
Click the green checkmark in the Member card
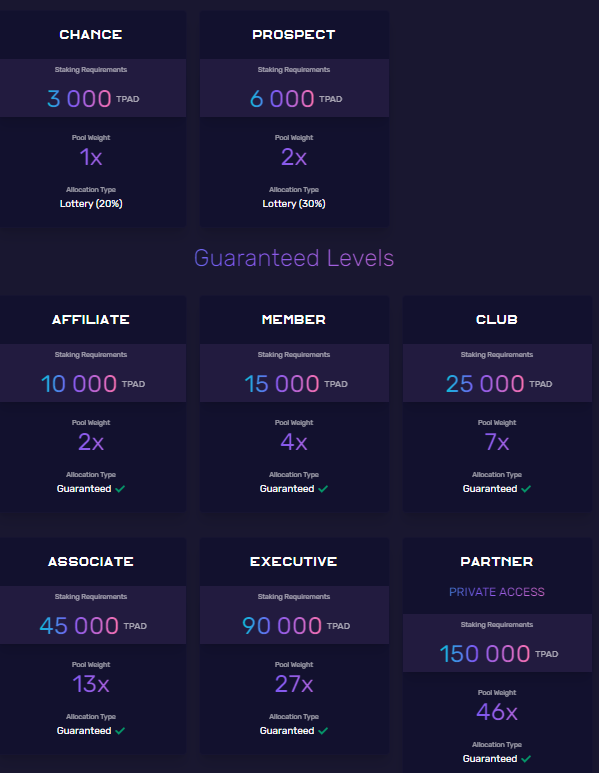coord(323,489)
